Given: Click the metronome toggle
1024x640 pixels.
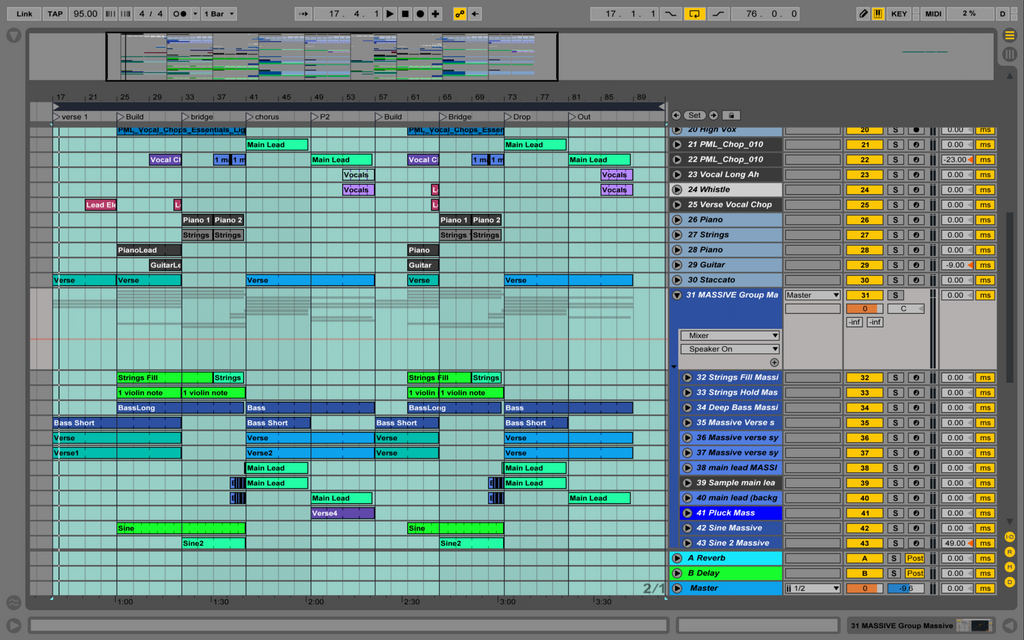Looking at the screenshot, I should coord(181,14).
